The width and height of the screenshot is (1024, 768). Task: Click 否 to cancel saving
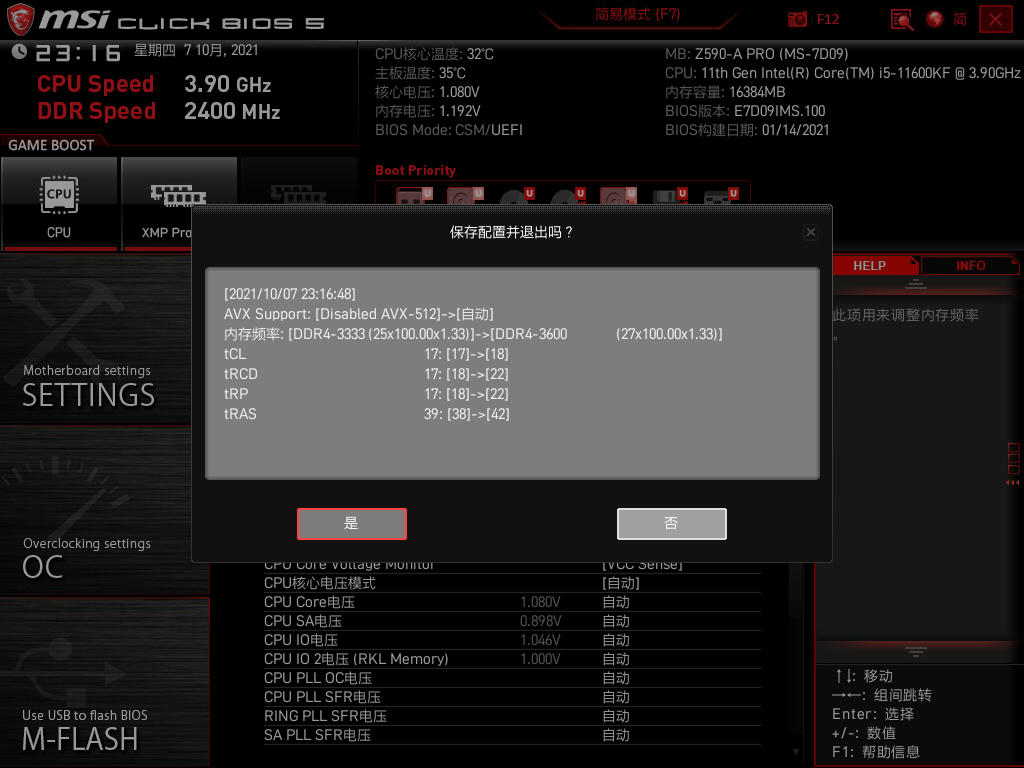(671, 524)
